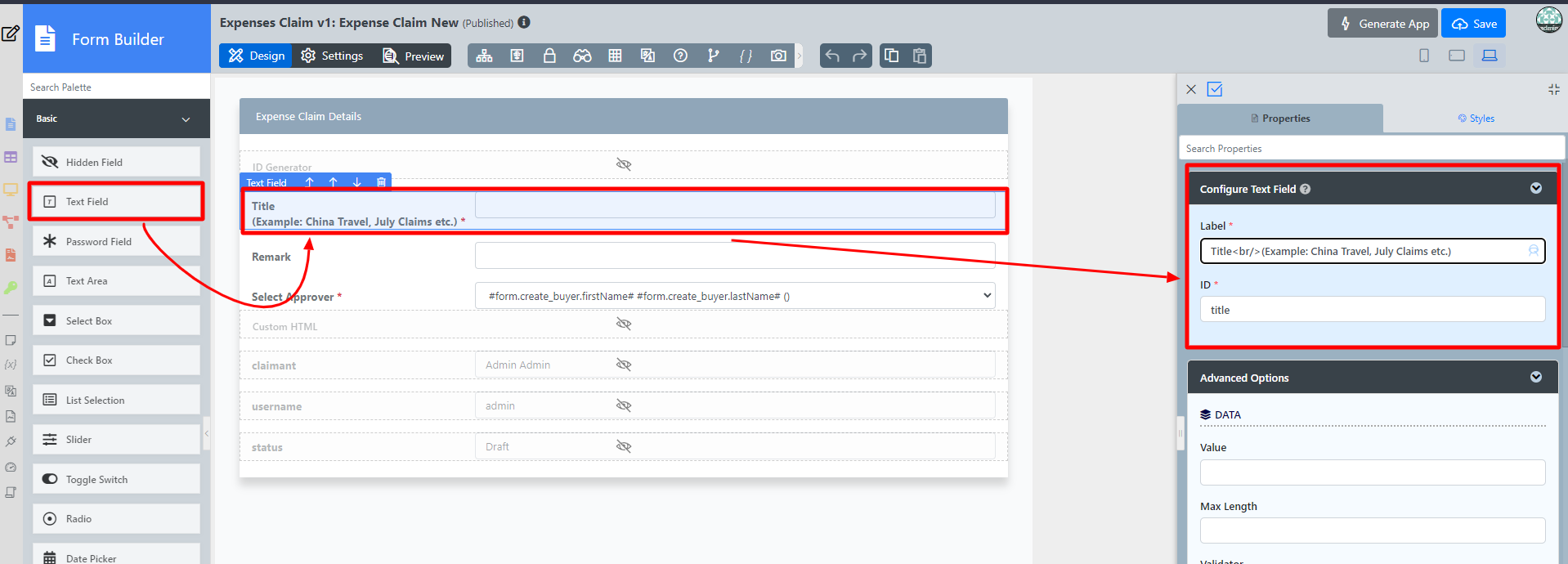This screenshot has height=564, width=1568.
Task: Switch to the Design tab
Action: (256, 56)
